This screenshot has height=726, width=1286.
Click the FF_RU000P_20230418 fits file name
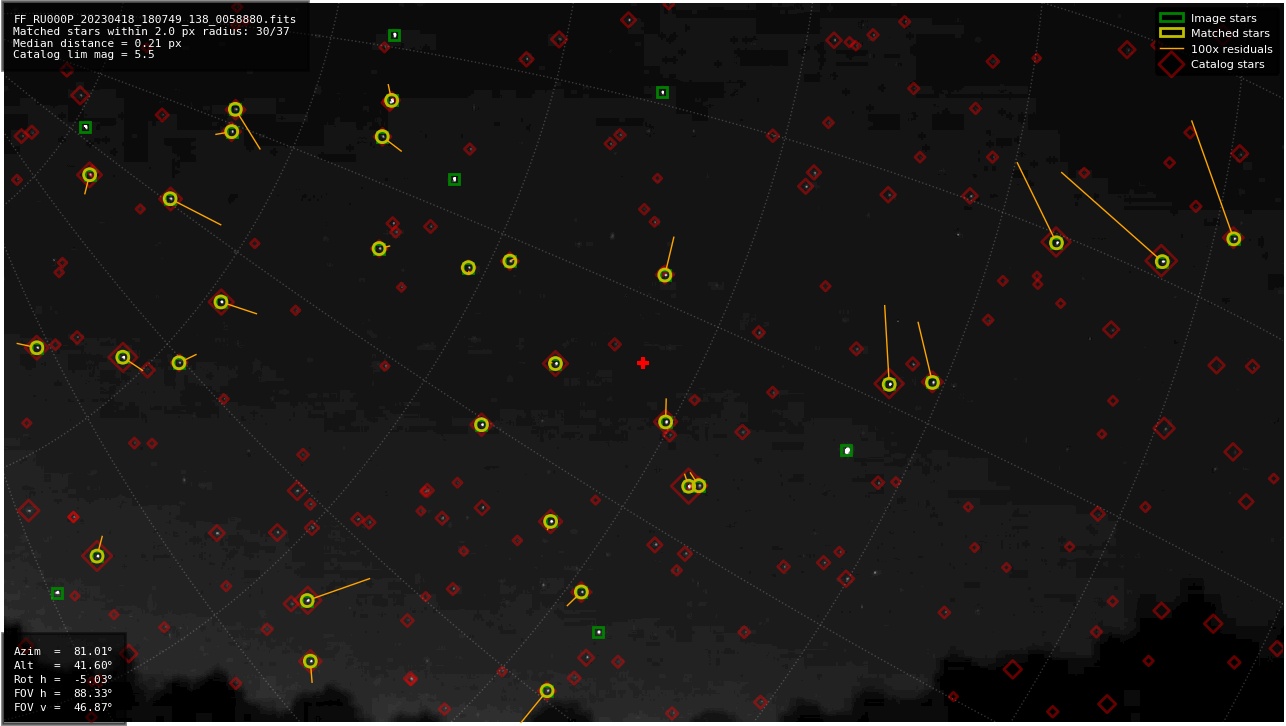(x=155, y=19)
